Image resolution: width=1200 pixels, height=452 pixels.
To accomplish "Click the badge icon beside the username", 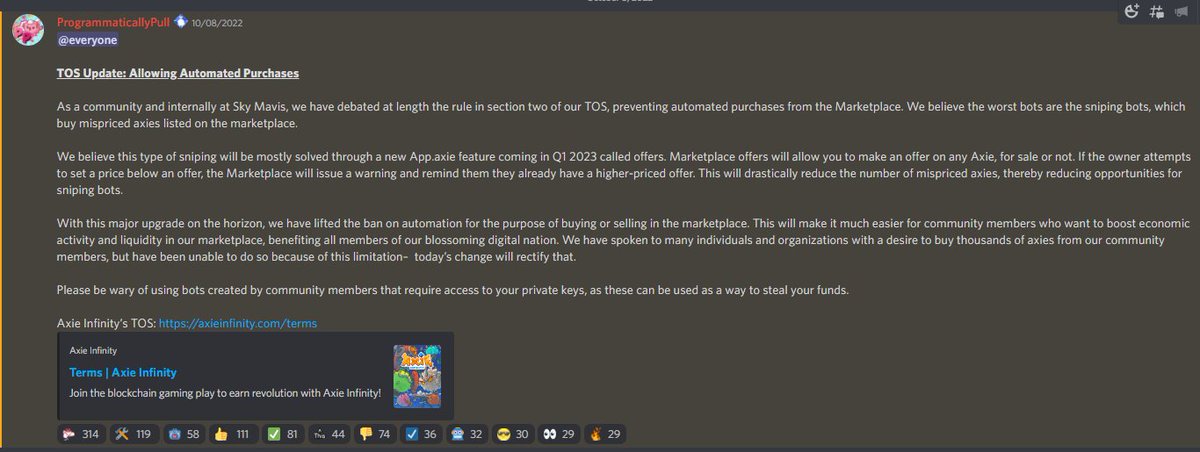I will click(x=181, y=21).
